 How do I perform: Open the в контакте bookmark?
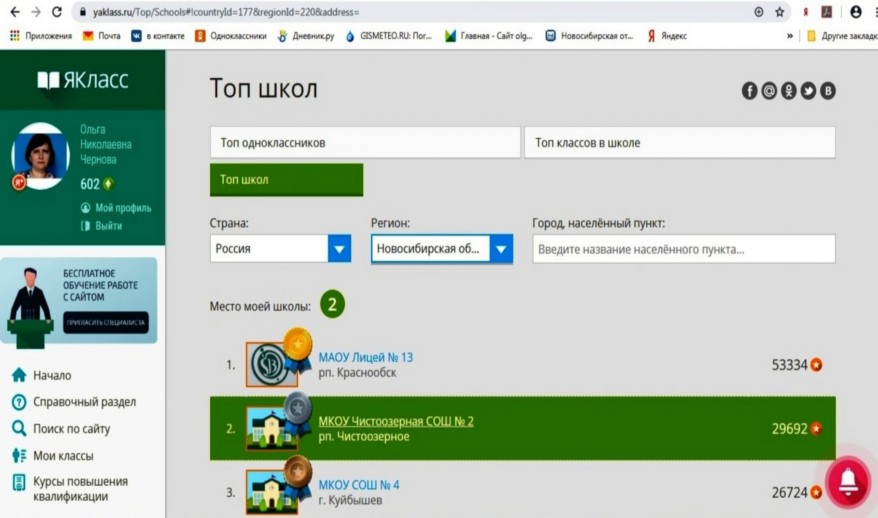point(158,36)
